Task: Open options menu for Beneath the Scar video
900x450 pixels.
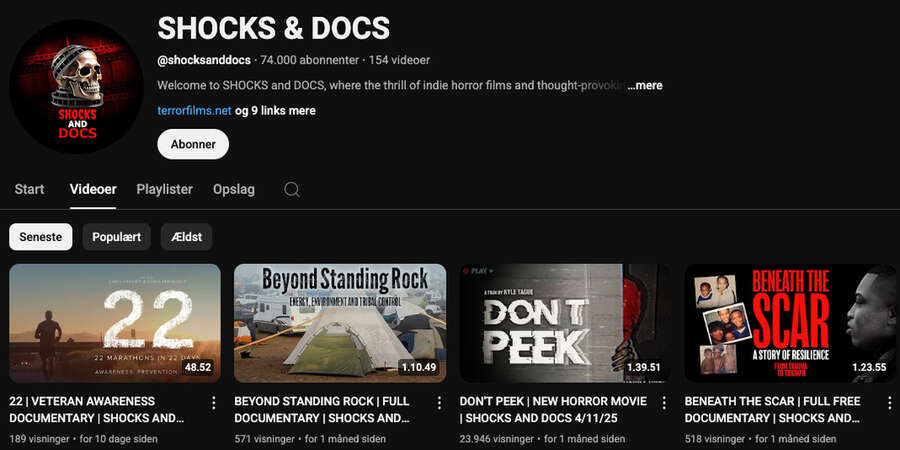Action: (x=889, y=403)
